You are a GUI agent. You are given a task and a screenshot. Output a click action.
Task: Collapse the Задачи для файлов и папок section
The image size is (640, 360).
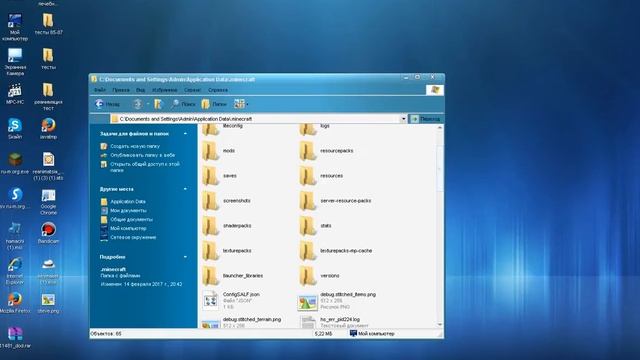click(x=185, y=133)
